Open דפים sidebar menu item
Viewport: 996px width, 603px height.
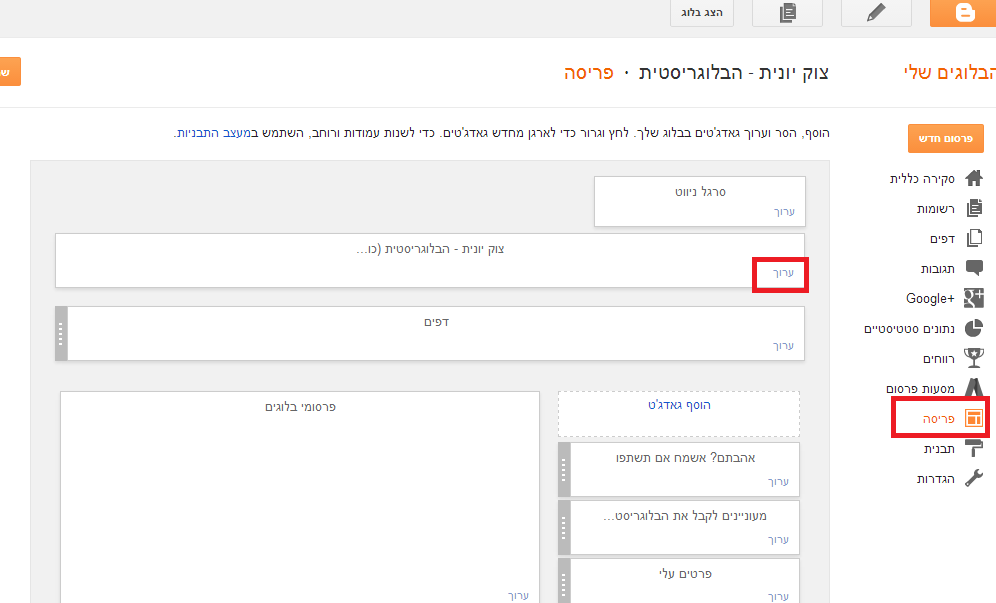943,239
